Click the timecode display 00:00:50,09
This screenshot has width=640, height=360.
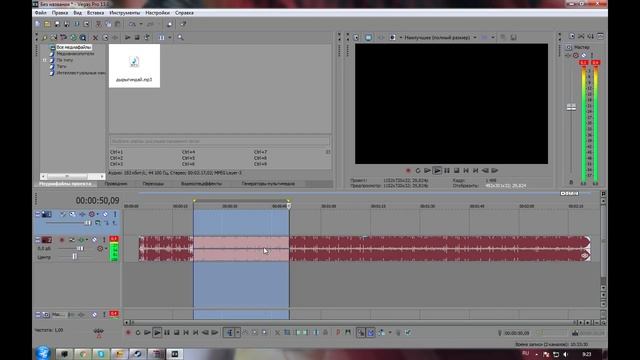click(98, 200)
